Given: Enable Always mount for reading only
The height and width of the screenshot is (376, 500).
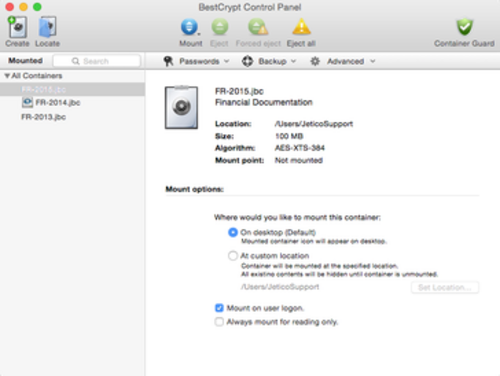Looking at the screenshot, I should pyautogui.click(x=219, y=322).
